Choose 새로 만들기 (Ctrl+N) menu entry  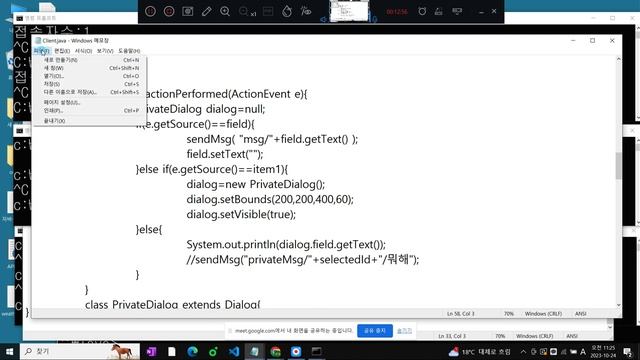coord(91,60)
